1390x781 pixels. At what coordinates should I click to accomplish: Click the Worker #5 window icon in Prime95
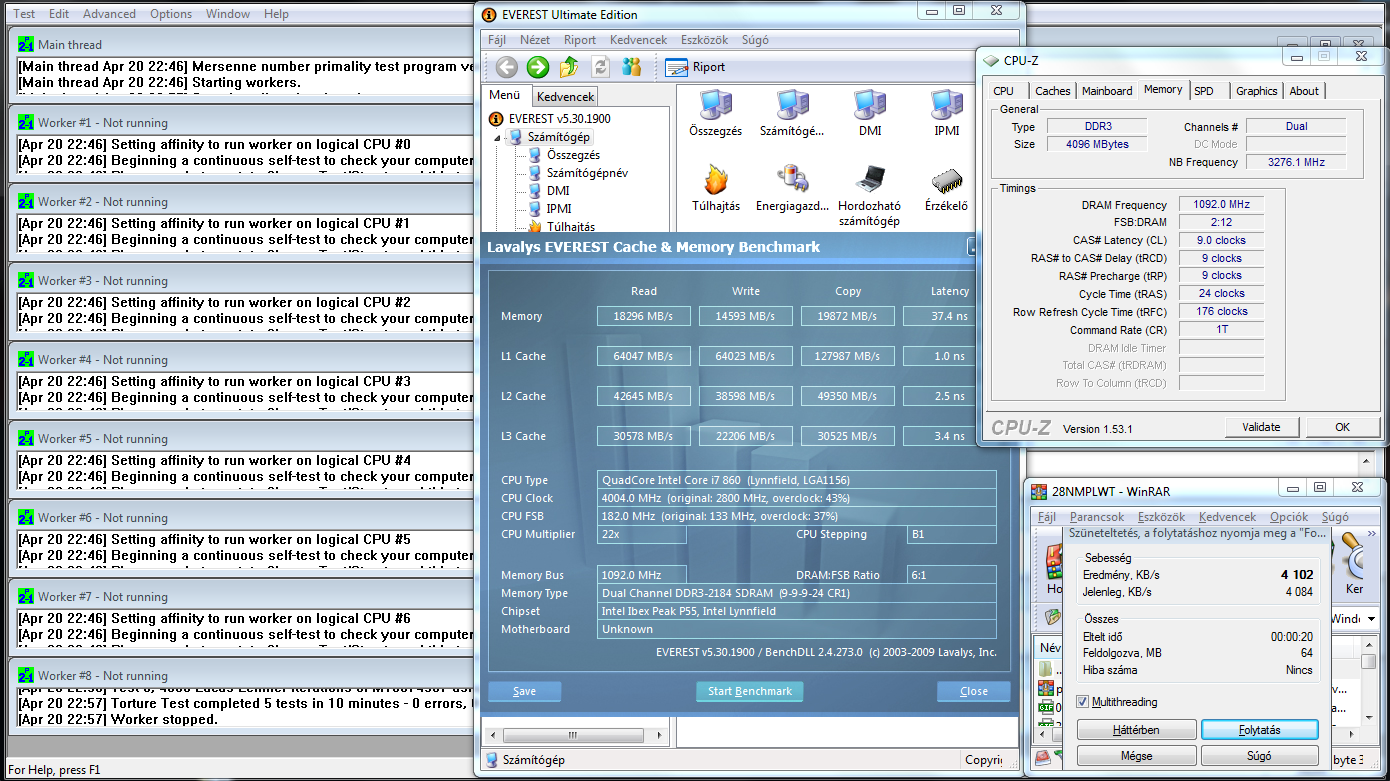[25, 439]
